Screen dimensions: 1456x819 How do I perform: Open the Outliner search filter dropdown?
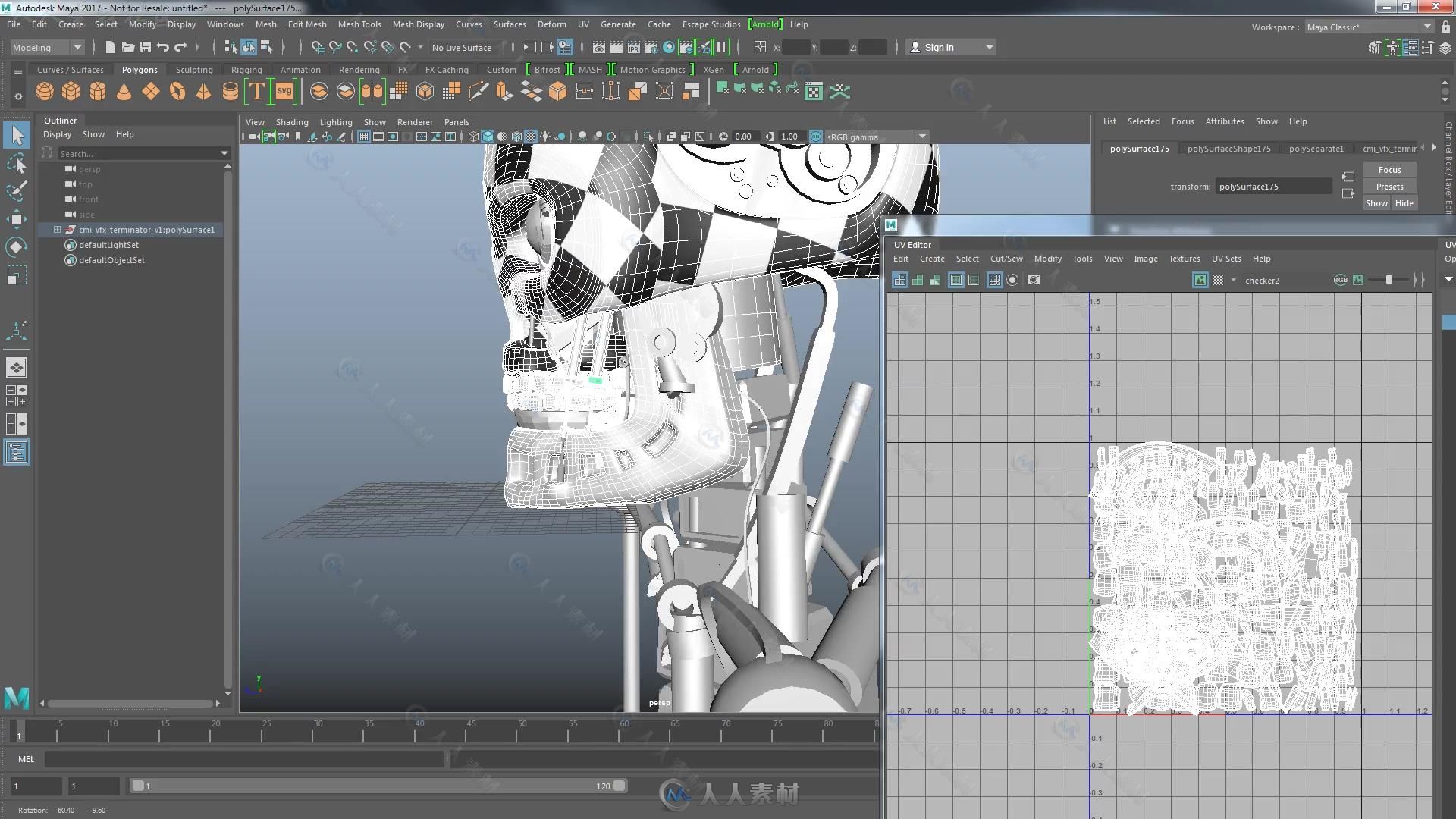[x=224, y=153]
